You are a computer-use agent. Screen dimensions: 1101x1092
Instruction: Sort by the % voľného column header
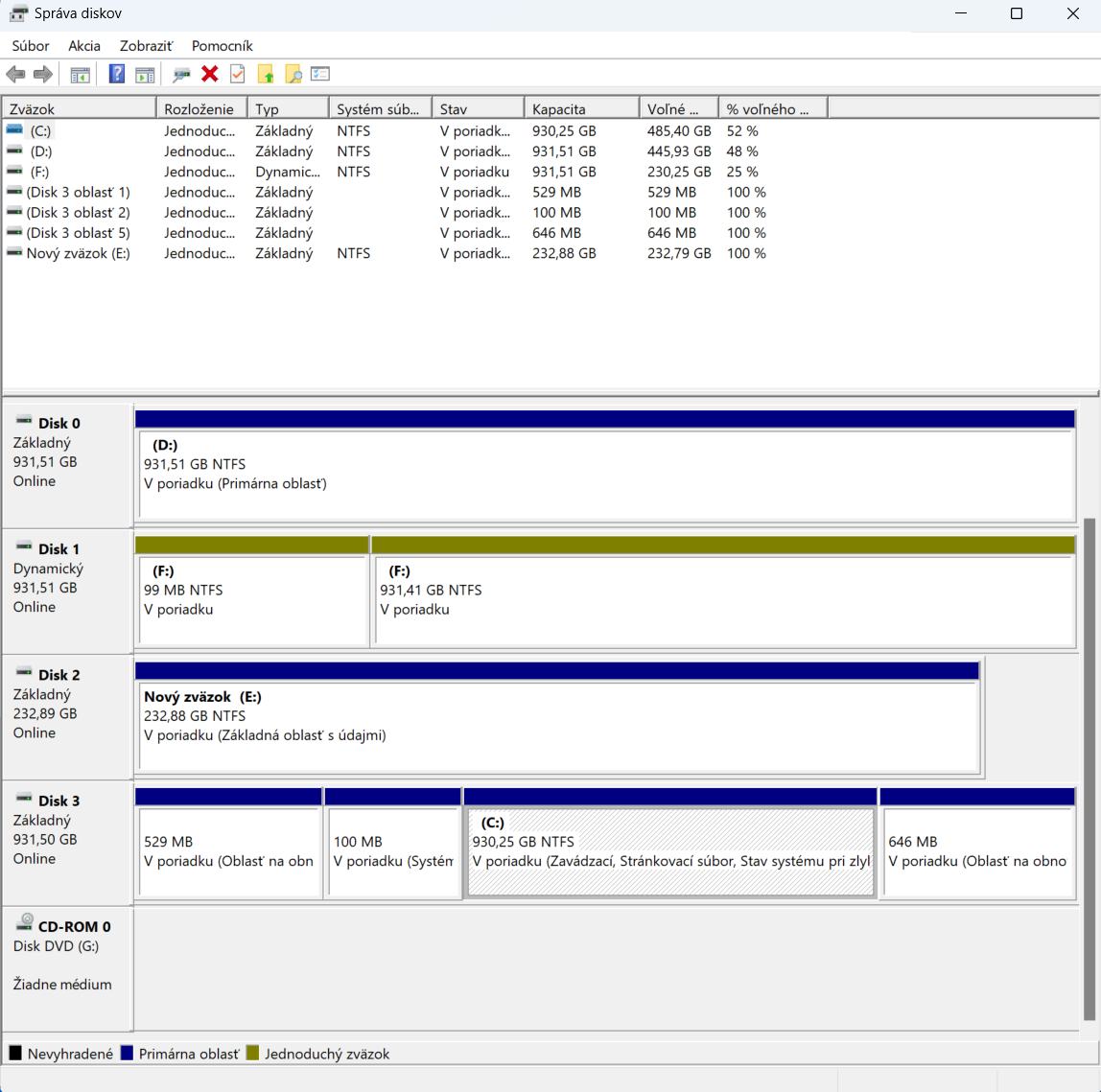pyautogui.click(x=773, y=108)
